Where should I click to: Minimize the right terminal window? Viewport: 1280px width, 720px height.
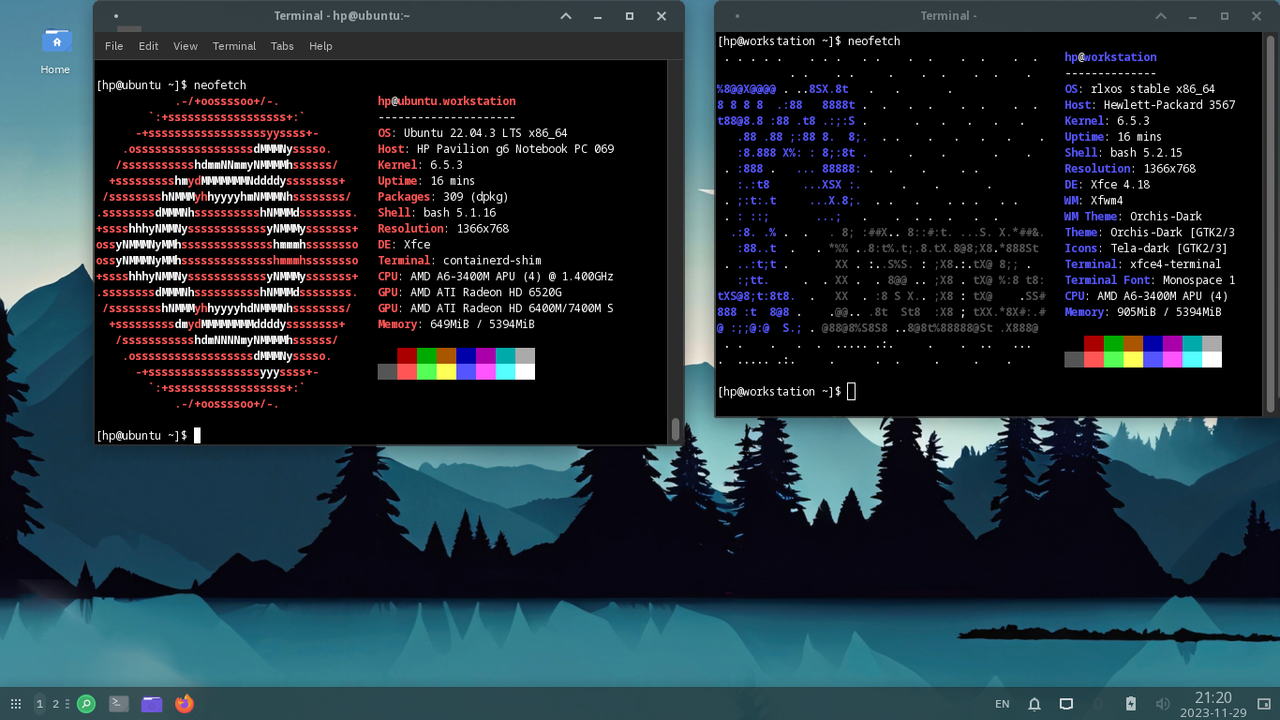point(1193,17)
